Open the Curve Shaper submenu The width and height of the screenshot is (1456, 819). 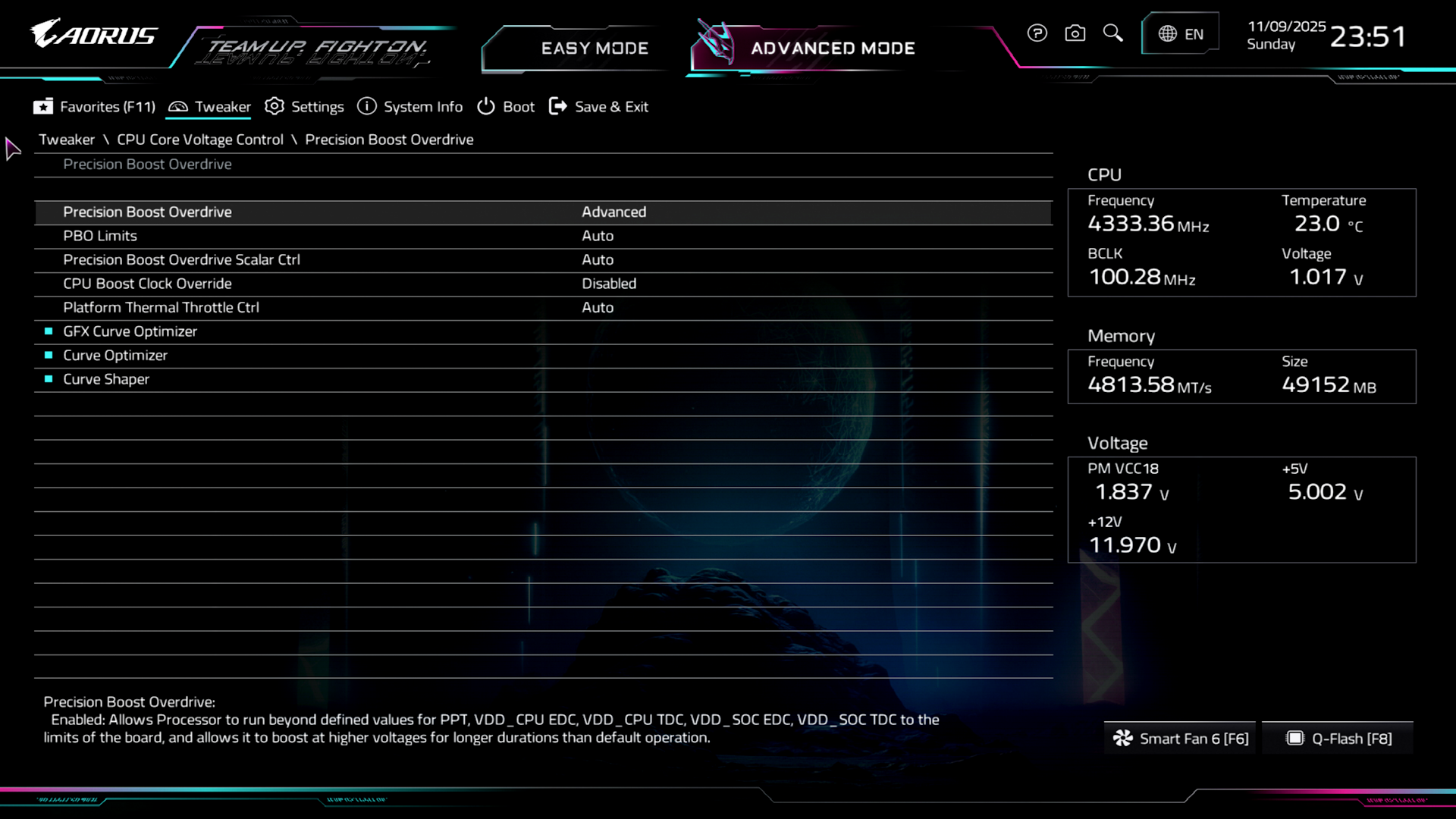106,379
